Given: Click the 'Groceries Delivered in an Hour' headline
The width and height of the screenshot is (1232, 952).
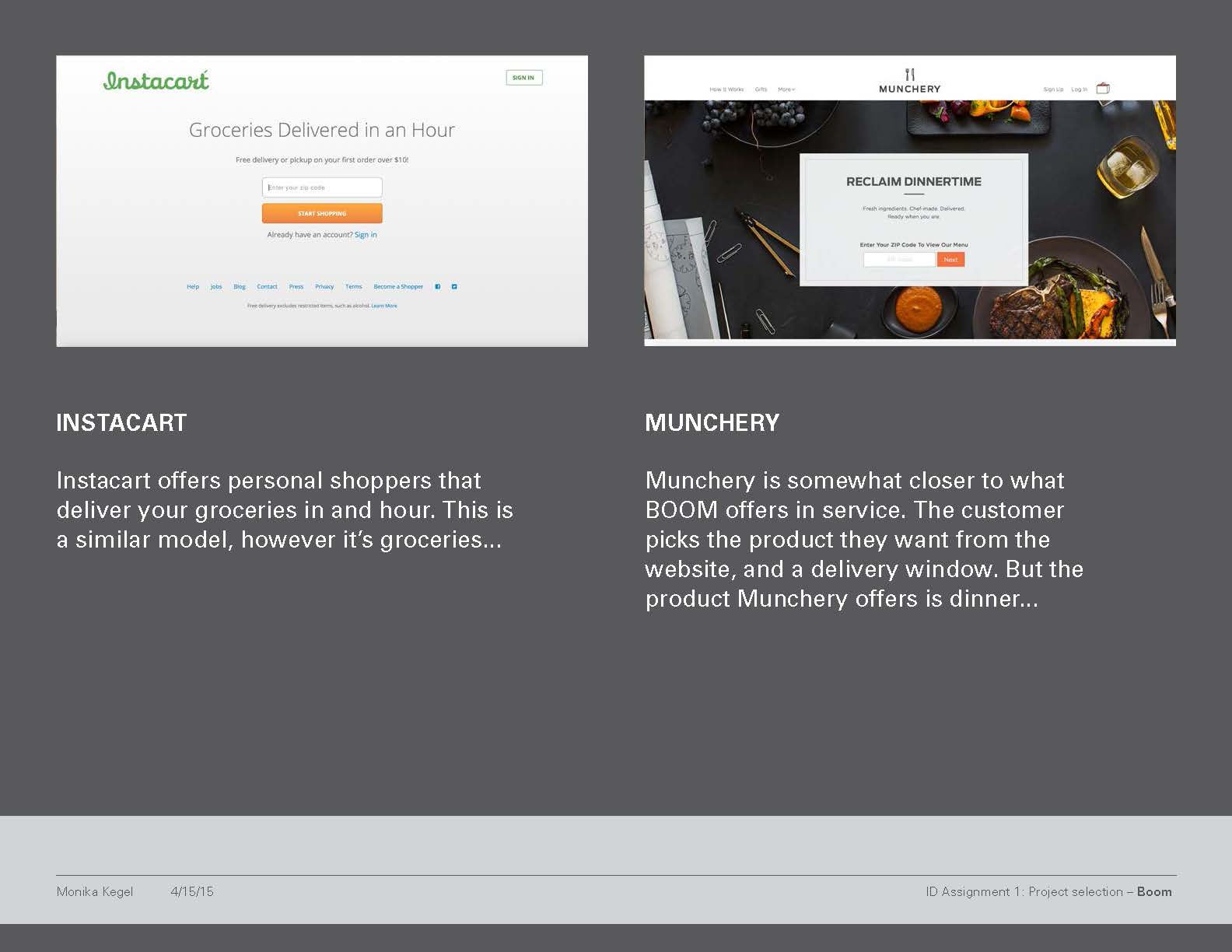Looking at the screenshot, I should [322, 130].
